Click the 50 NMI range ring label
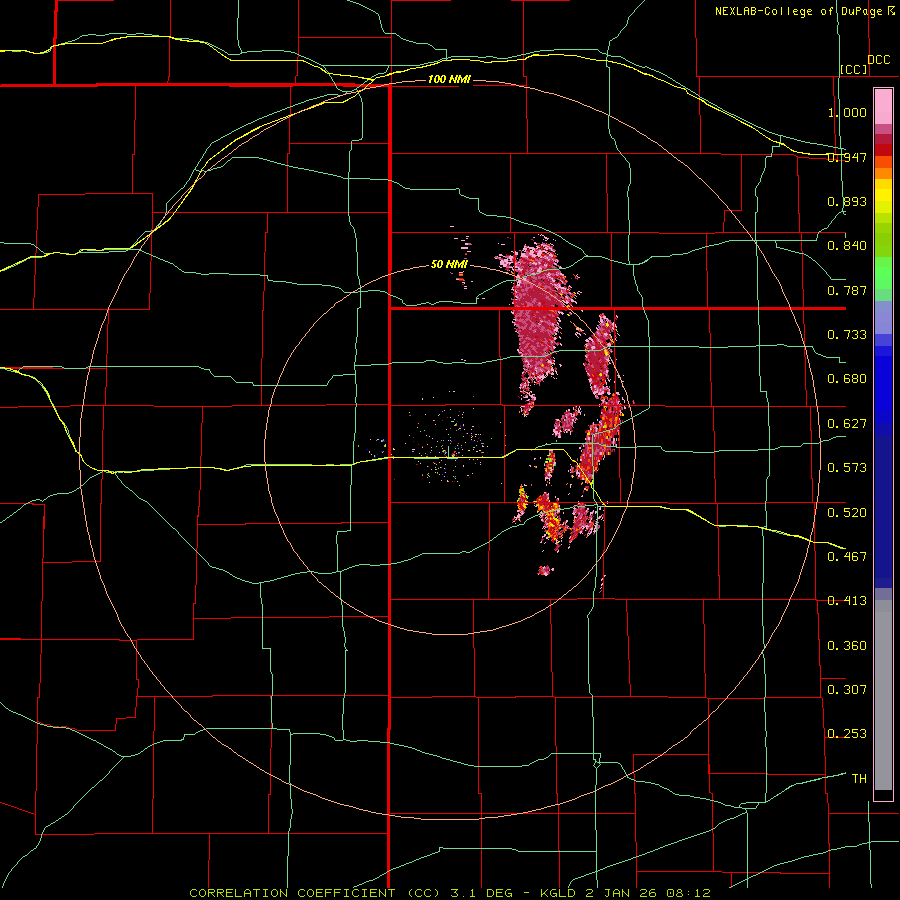Image resolution: width=900 pixels, height=900 pixels. point(449,265)
